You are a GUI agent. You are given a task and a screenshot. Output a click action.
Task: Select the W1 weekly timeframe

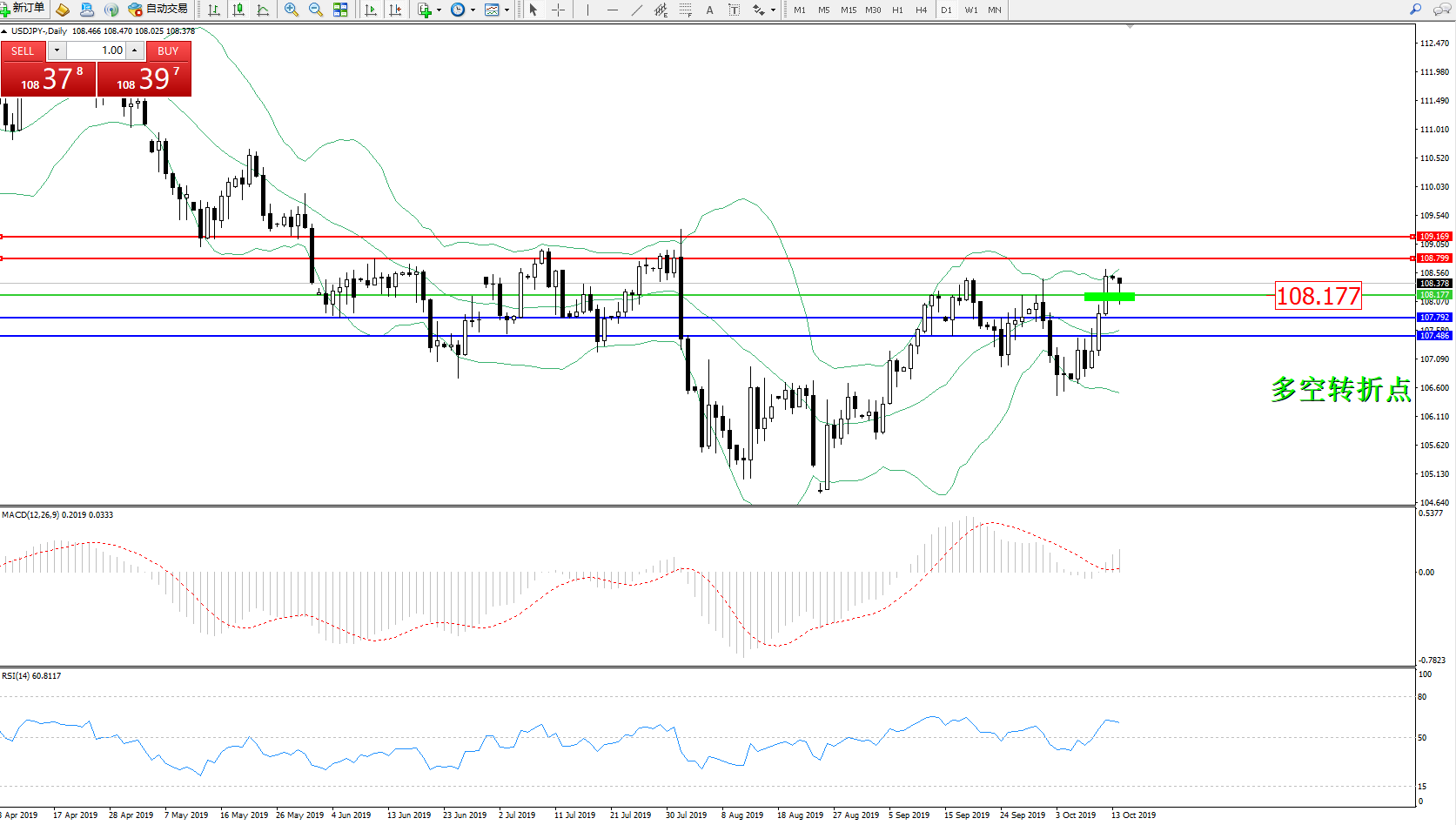tap(970, 10)
